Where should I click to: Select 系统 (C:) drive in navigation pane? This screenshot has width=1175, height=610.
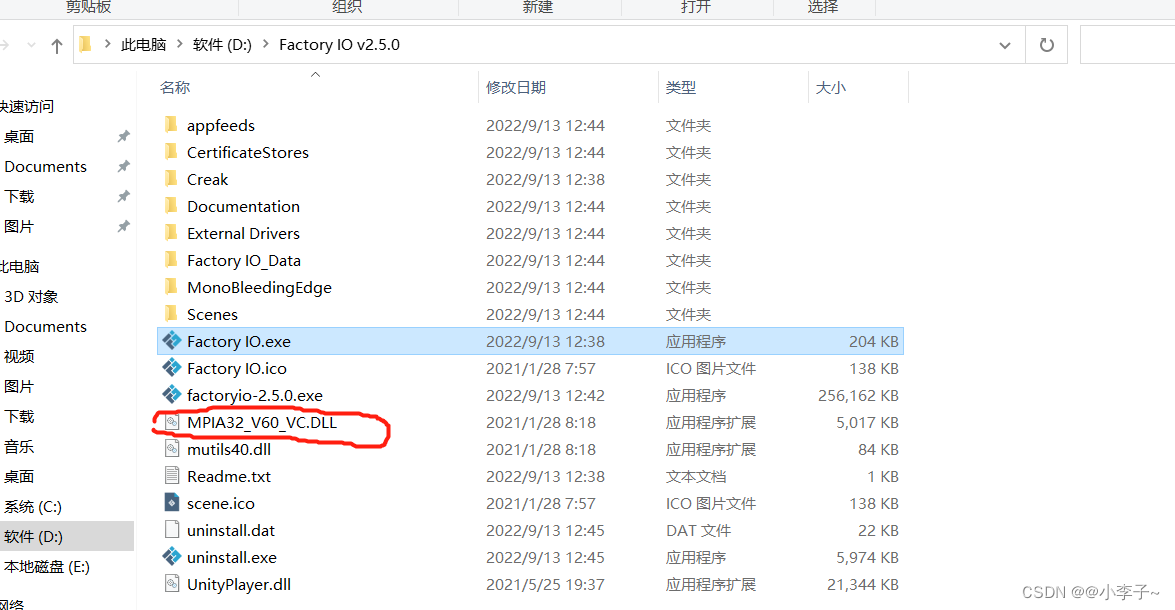point(32,507)
